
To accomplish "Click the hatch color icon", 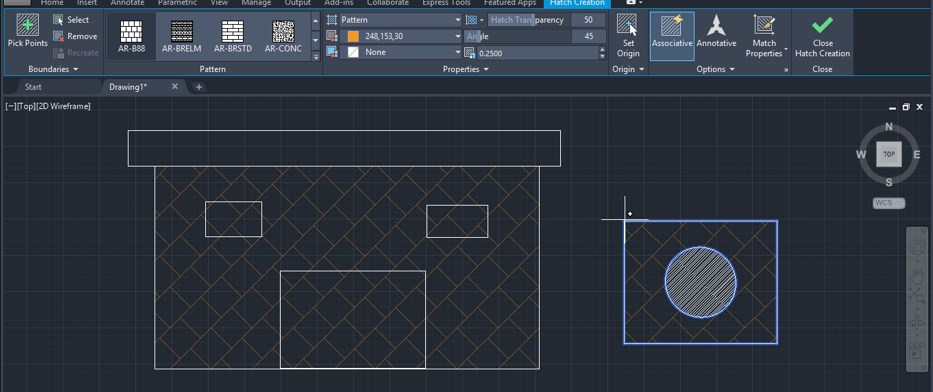I will point(332,36).
